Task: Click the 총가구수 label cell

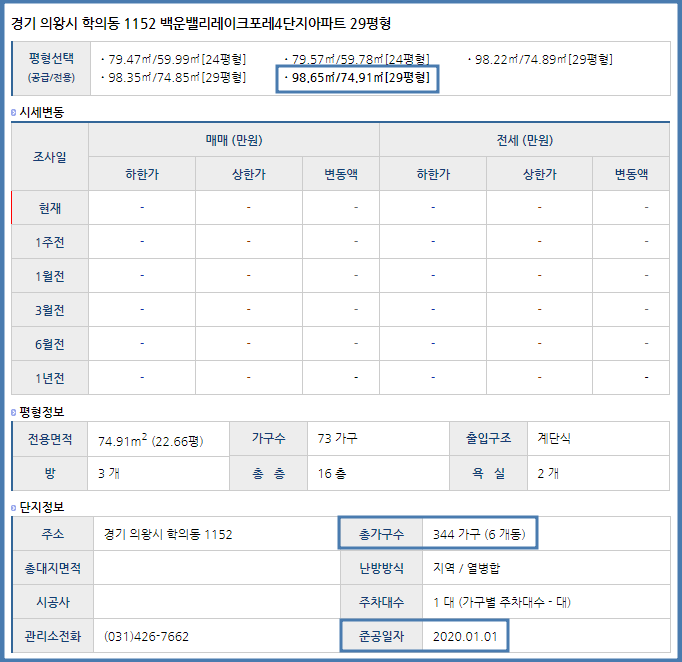Action: tap(381, 534)
